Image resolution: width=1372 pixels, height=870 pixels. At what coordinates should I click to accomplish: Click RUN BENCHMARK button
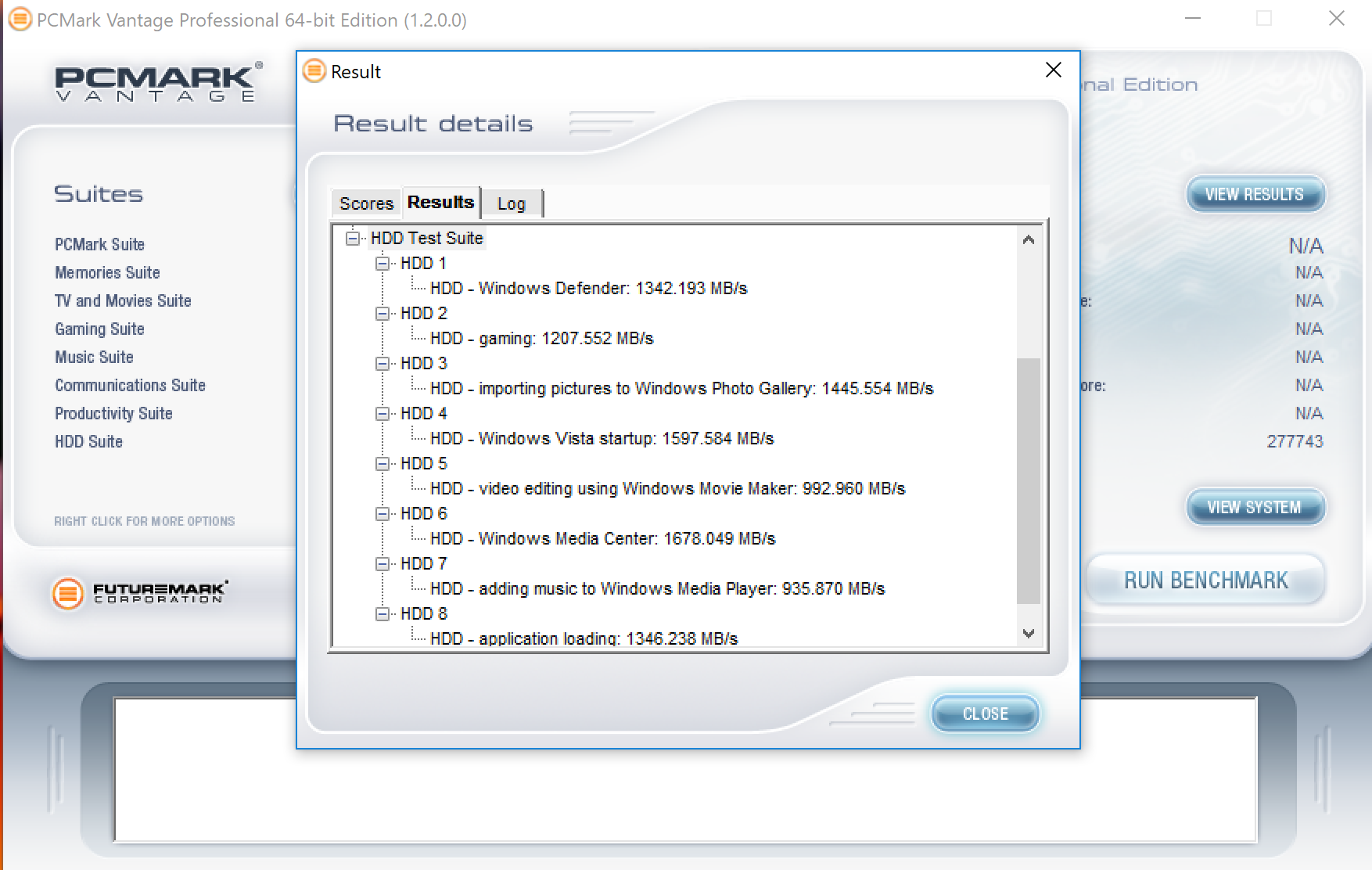click(x=1205, y=580)
